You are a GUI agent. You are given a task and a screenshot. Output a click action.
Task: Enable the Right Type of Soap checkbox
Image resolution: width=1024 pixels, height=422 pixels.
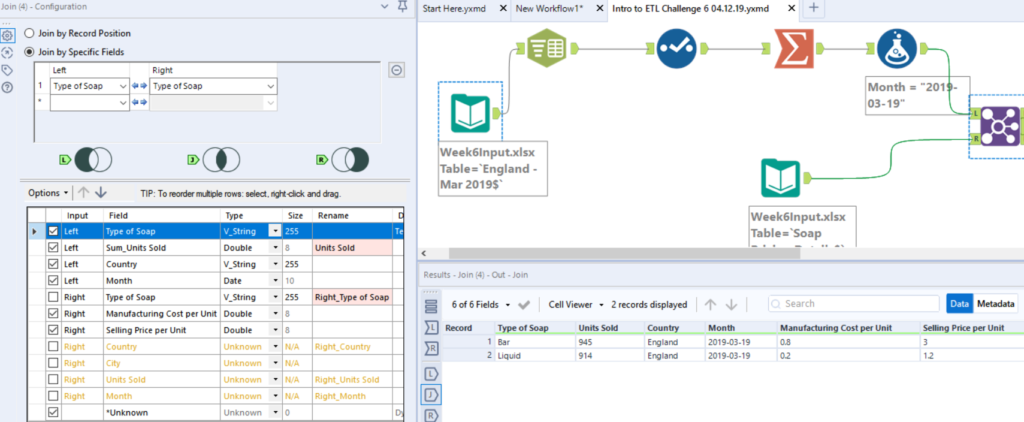pos(54,297)
